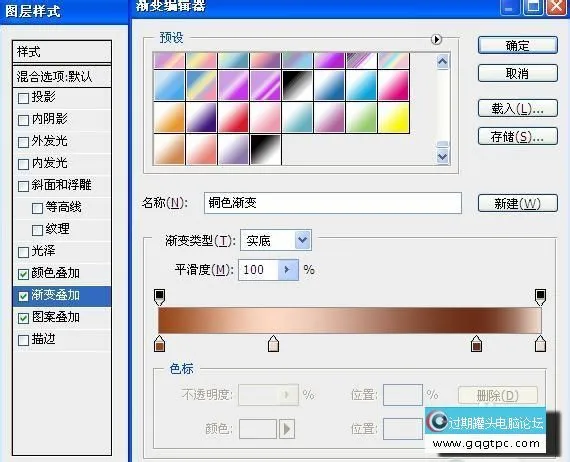Click the 名称 gradient name field
The height and width of the screenshot is (462, 570).
(x=333, y=203)
